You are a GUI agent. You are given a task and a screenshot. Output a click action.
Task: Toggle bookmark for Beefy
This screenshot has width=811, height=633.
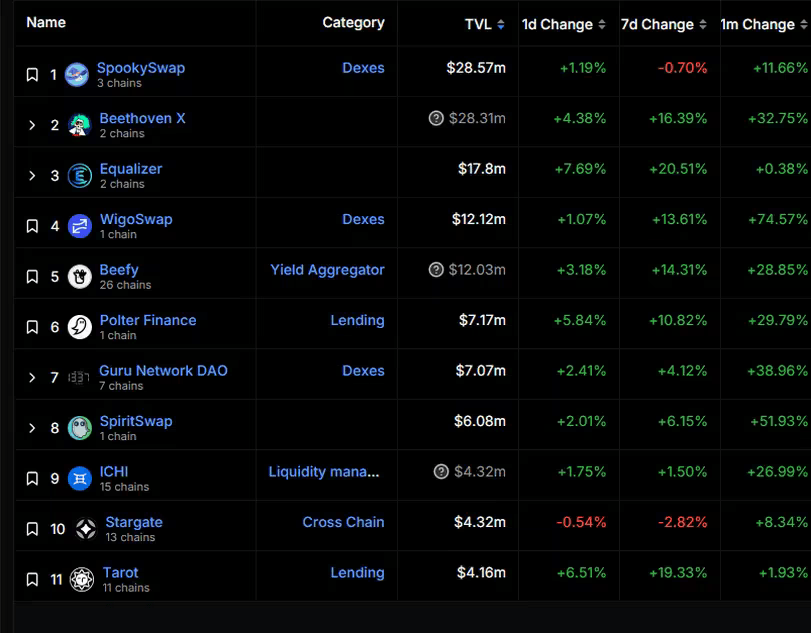[32, 277]
